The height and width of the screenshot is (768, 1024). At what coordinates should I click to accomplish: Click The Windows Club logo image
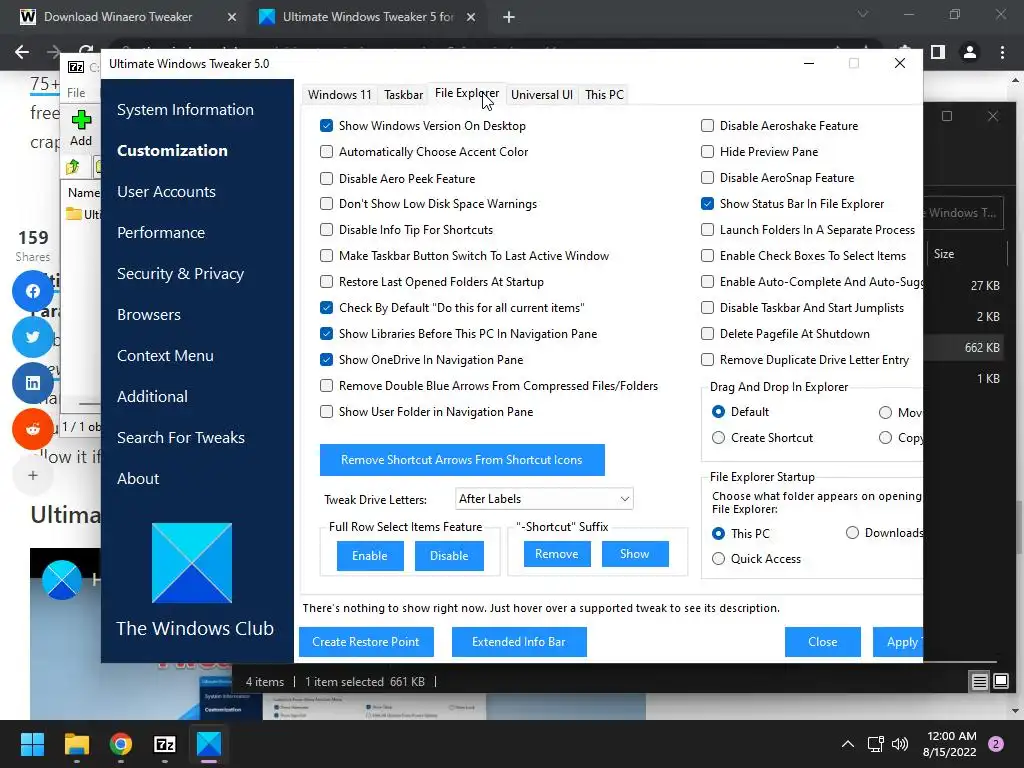[192, 563]
